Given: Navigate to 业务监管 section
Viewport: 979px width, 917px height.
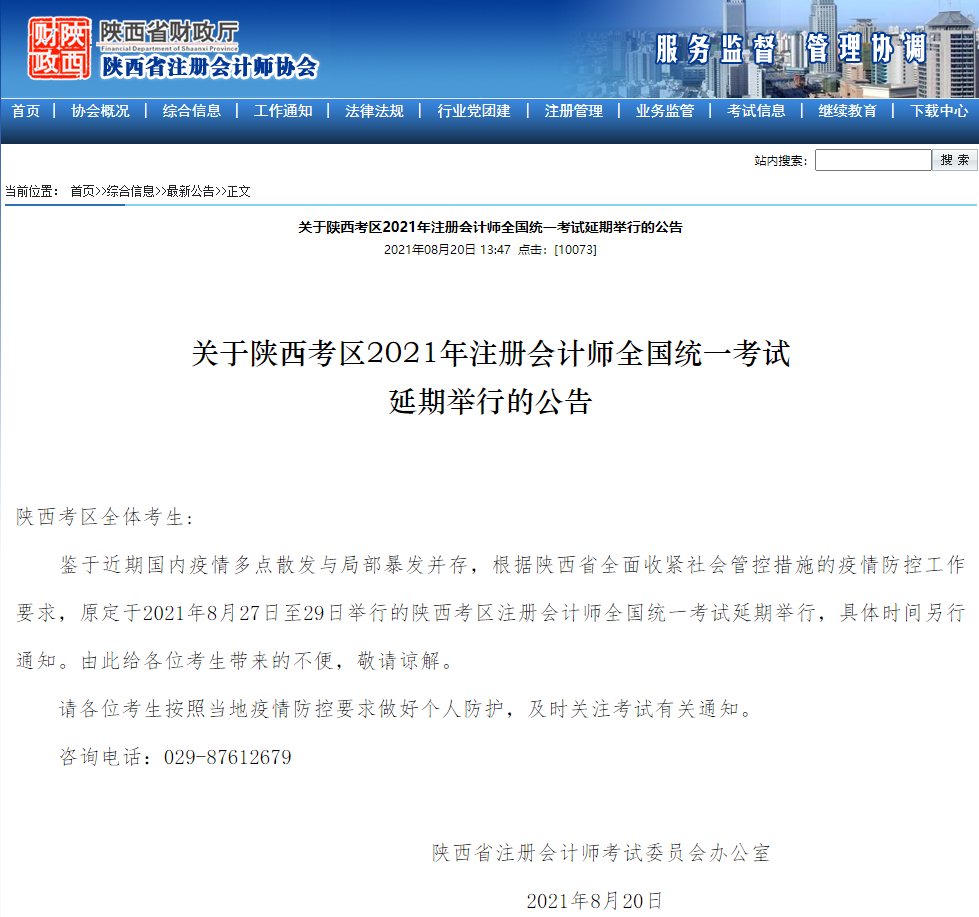Looking at the screenshot, I should pos(665,111).
